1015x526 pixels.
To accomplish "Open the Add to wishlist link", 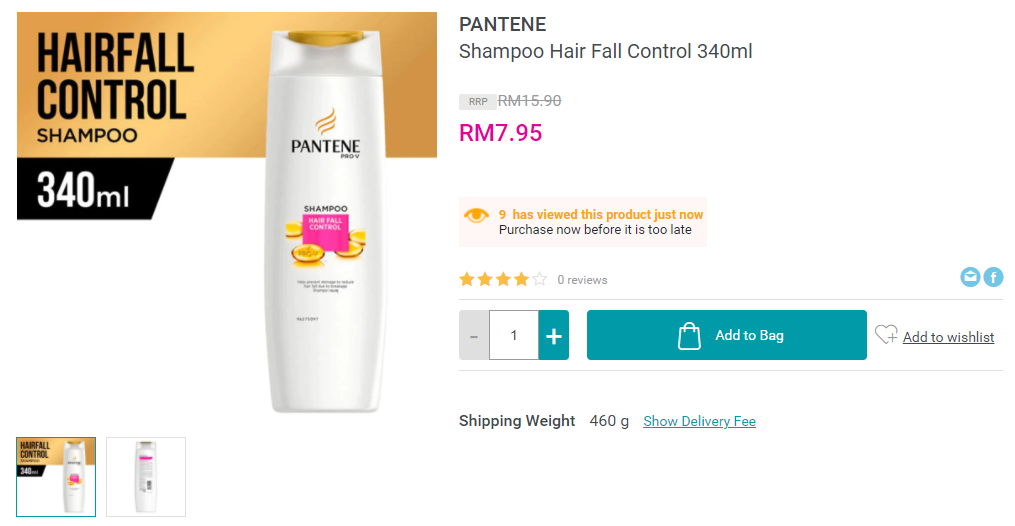I will (948, 337).
